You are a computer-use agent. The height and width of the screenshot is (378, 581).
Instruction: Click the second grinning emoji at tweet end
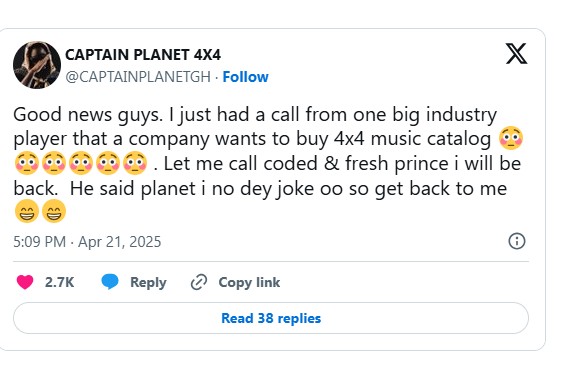tap(54, 211)
